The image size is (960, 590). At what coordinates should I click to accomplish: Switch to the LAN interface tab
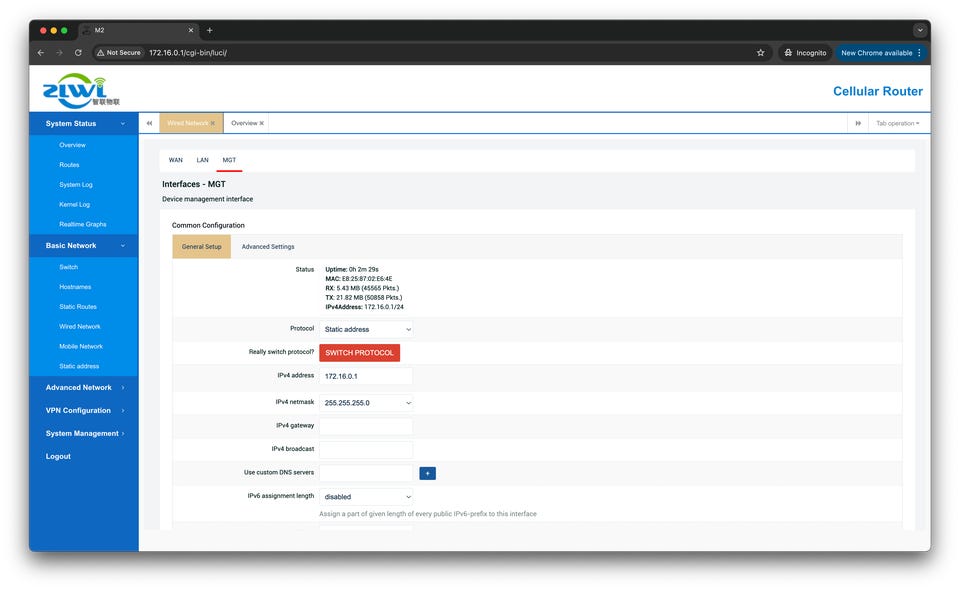(202, 160)
